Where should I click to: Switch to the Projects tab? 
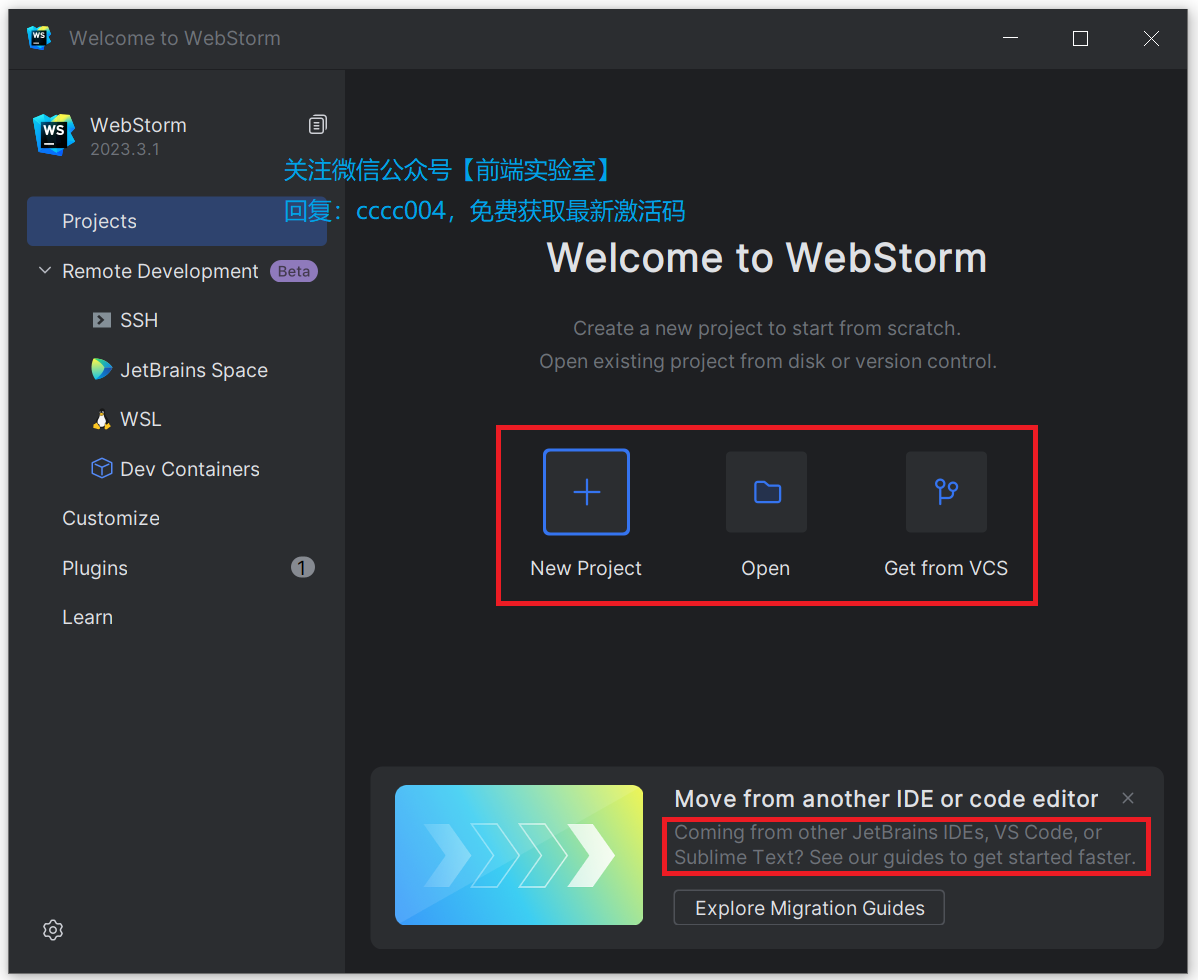(x=99, y=221)
